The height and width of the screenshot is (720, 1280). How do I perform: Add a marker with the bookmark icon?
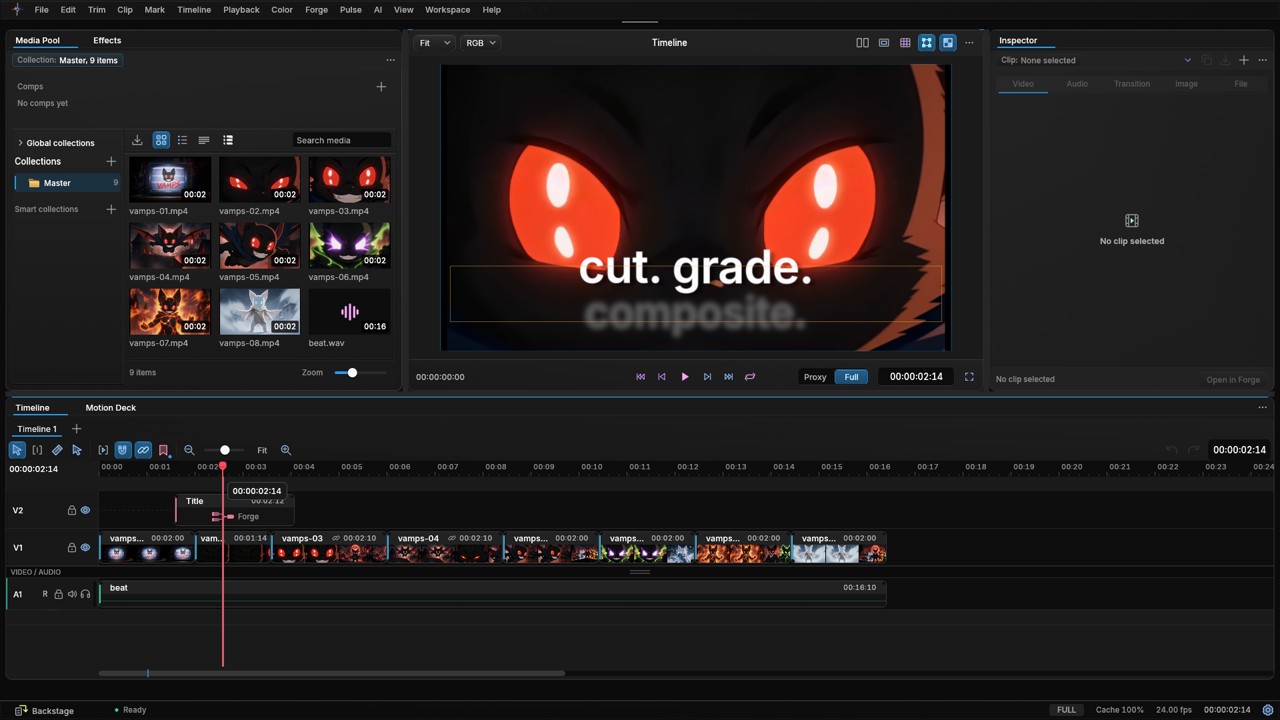164,450
